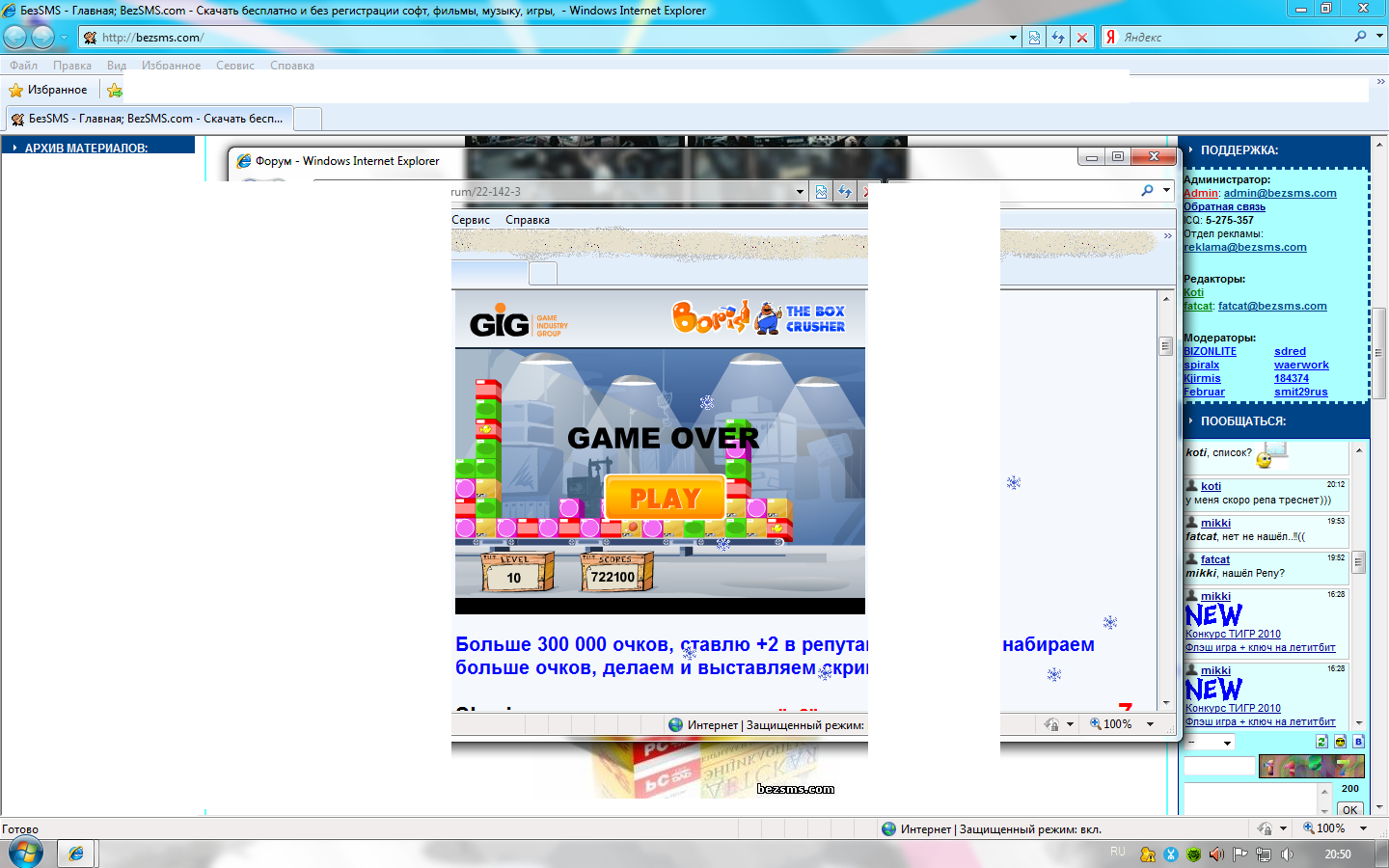
Task: Open the zoom level dropdown in main status bar
Action: [1363, 828]
